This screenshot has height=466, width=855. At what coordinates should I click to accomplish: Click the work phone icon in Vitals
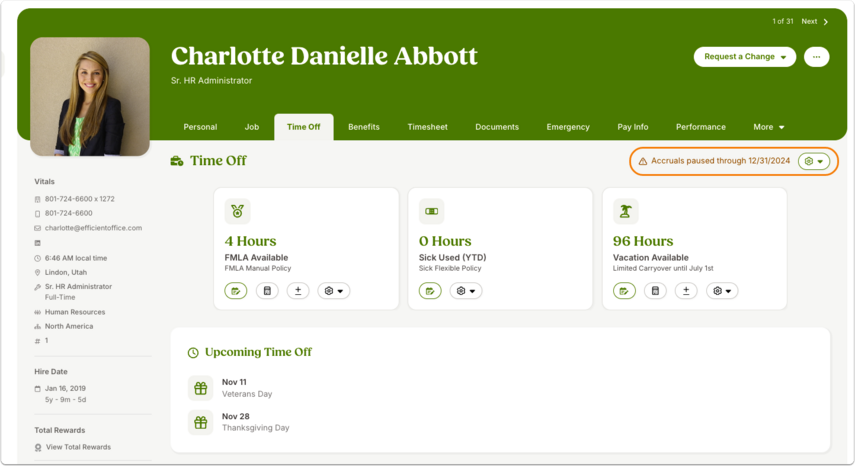(38, 199)
